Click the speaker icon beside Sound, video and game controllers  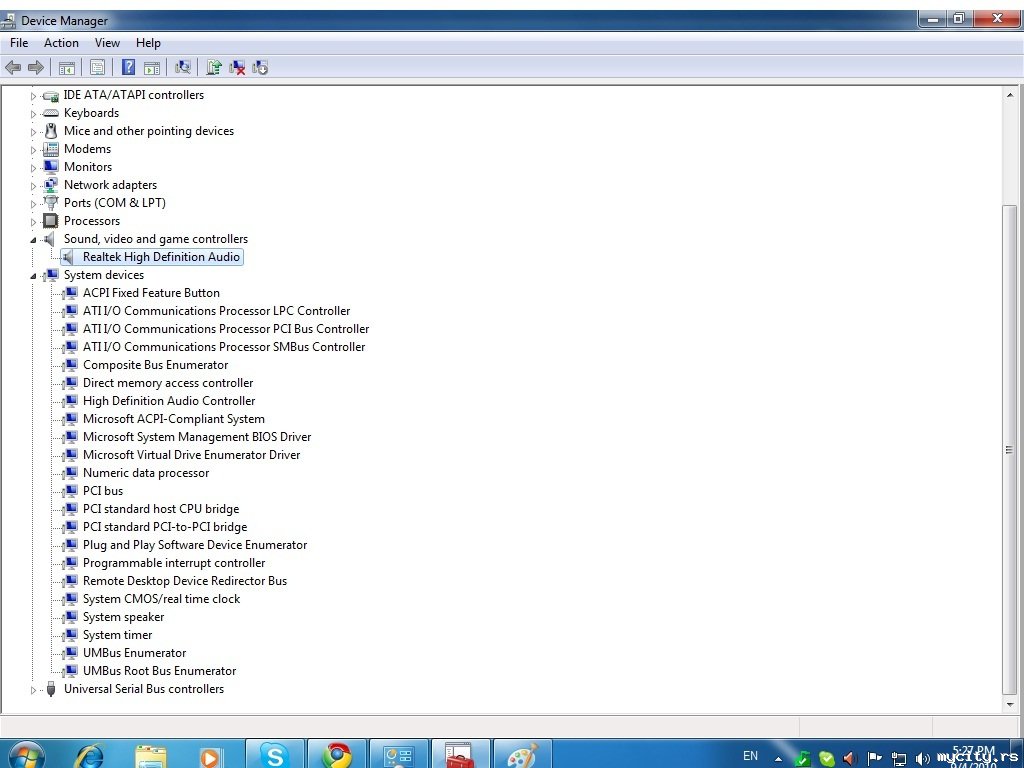(x=50, y=239)
